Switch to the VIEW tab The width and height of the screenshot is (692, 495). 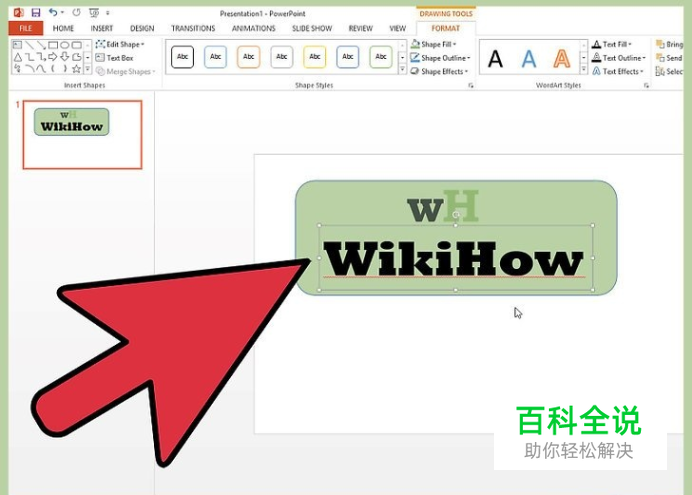(397, 28)
